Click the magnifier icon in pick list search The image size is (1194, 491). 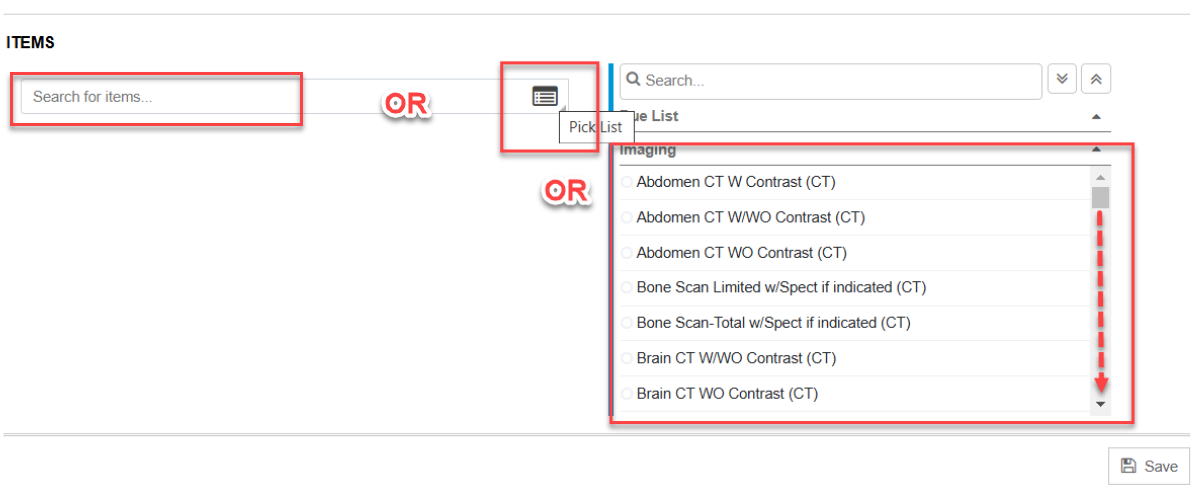click(633, 80)
